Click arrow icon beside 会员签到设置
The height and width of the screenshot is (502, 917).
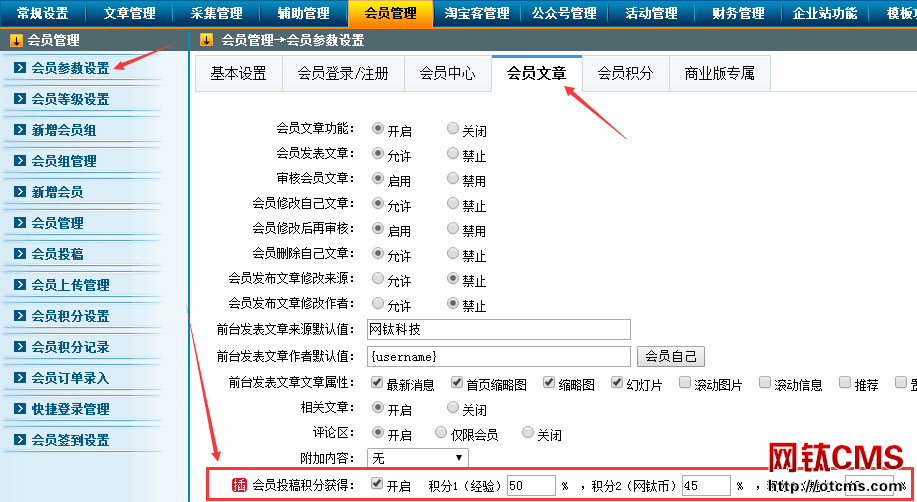[x=21, y=440]
